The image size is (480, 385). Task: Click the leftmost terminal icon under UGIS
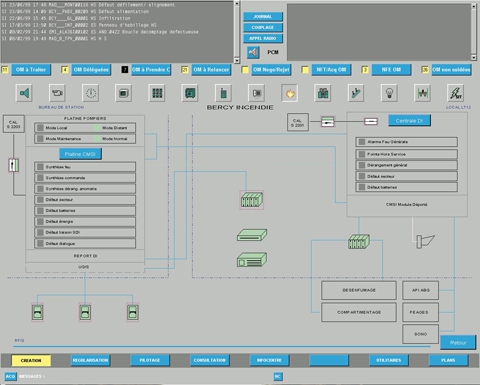tap(37, 312)
